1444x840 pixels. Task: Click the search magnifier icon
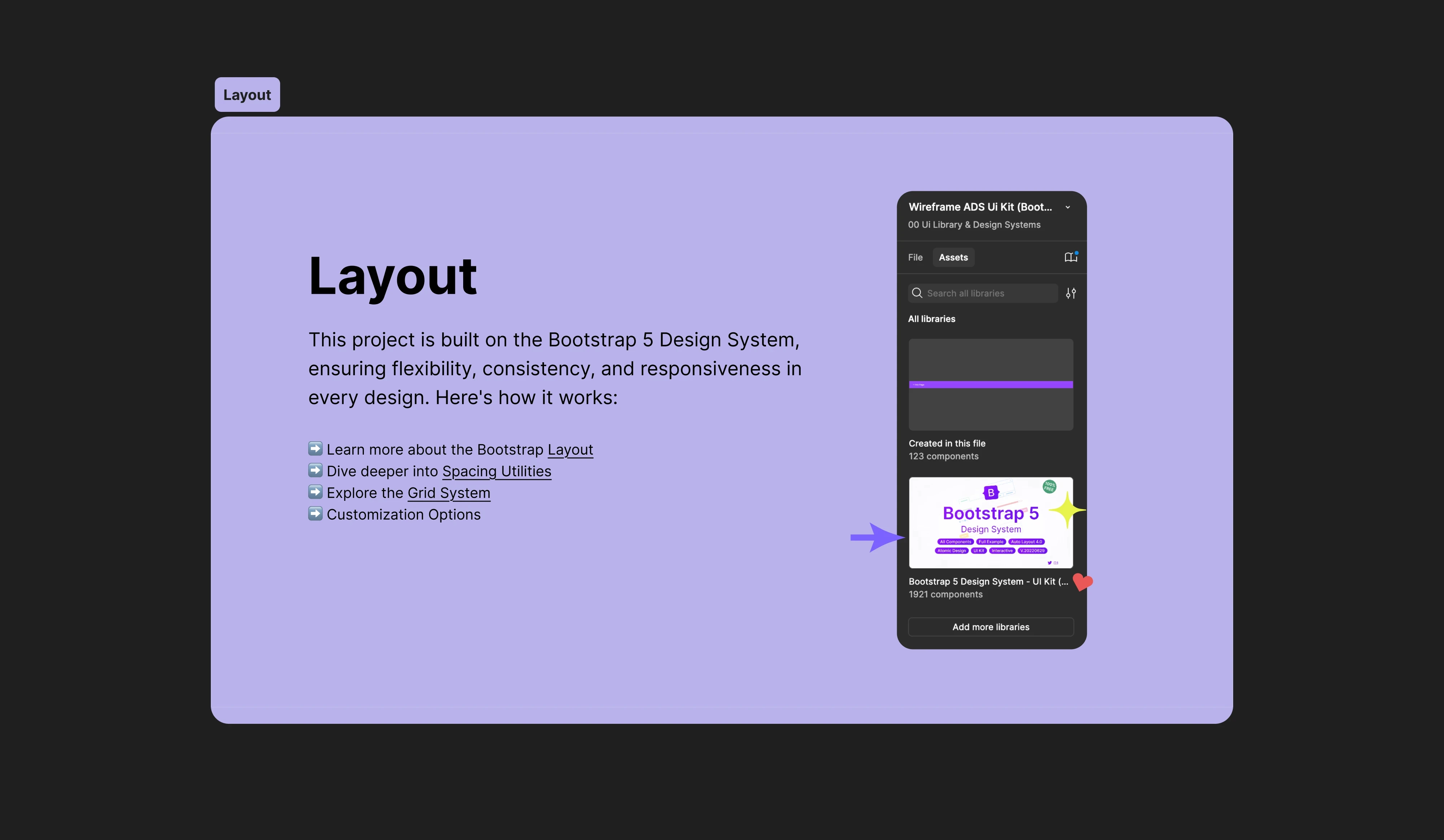coord(917,293)
